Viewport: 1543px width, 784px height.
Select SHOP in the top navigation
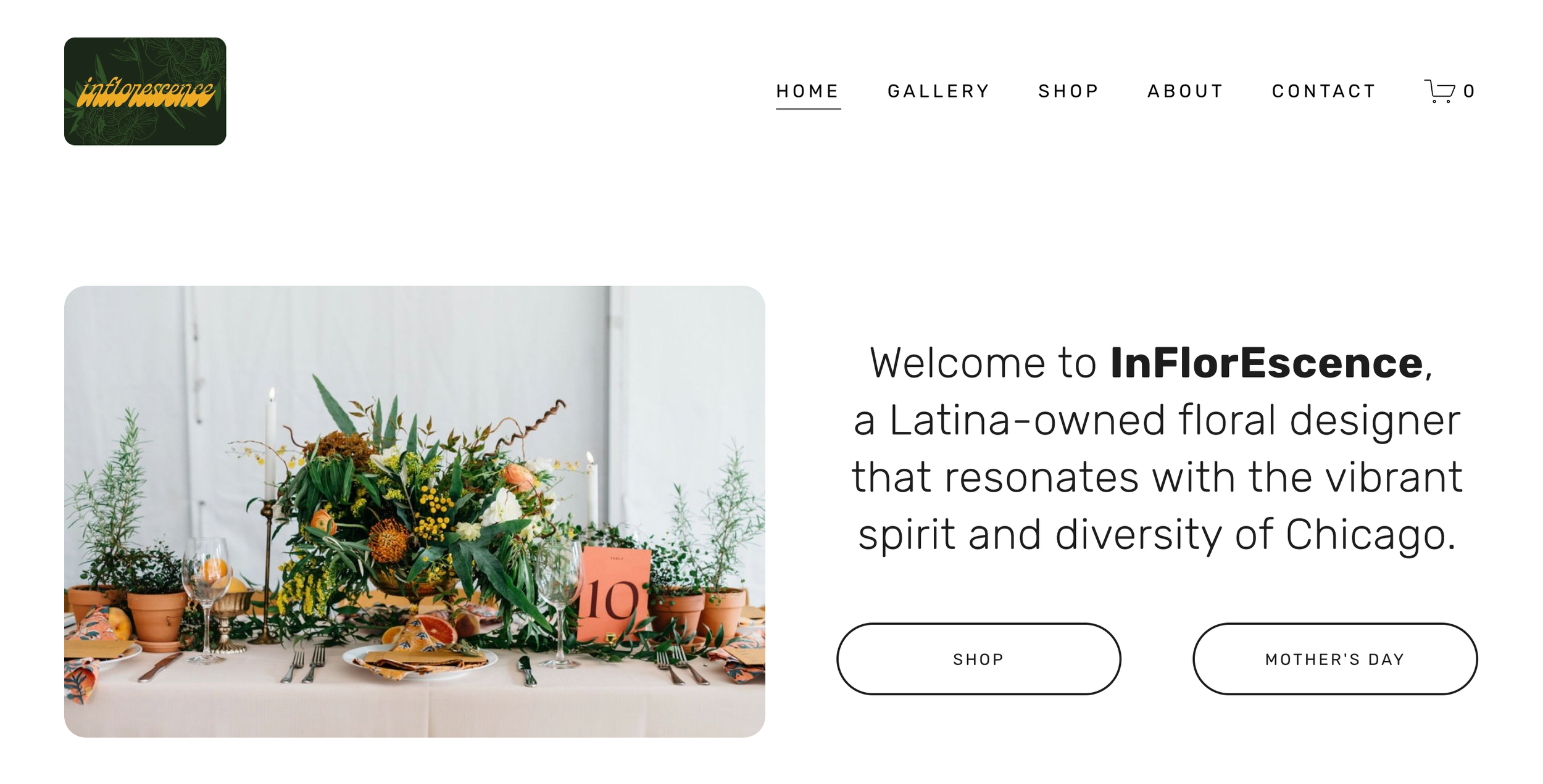pos(1069,91)
